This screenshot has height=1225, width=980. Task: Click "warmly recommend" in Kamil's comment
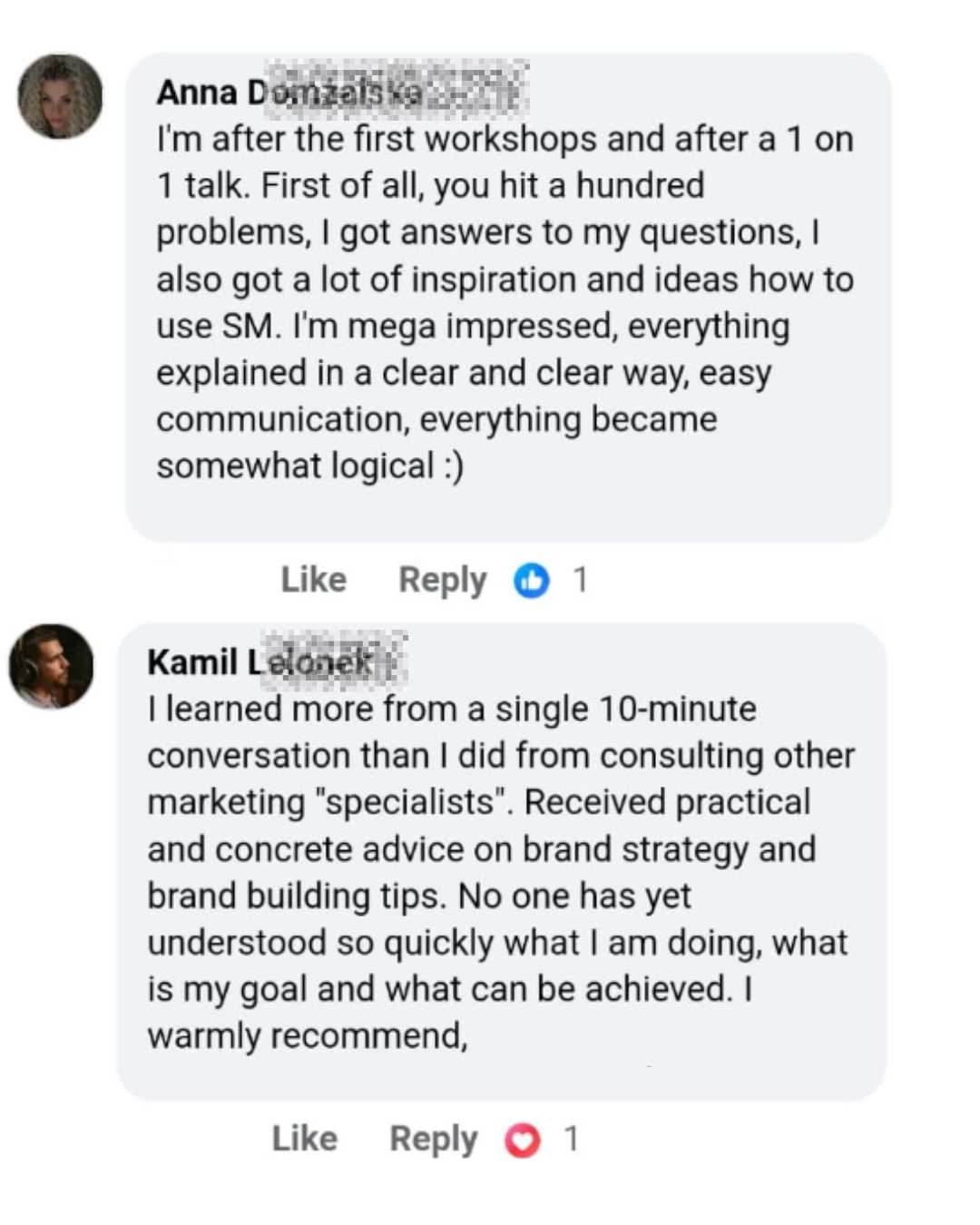point(306,1036)
